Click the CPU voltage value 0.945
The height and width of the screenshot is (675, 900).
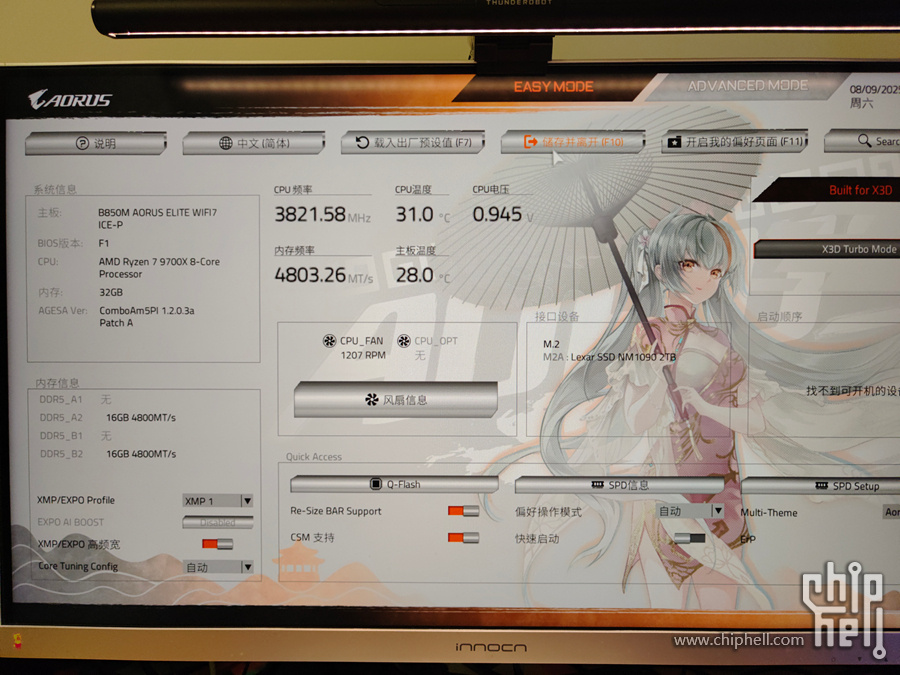click(497, 214)
